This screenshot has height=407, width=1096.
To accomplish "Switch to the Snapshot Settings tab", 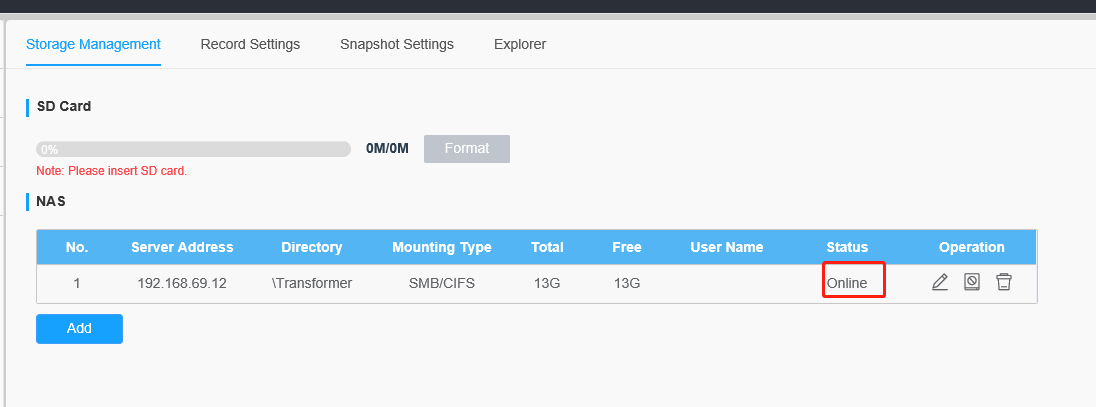I will (397, 44).
